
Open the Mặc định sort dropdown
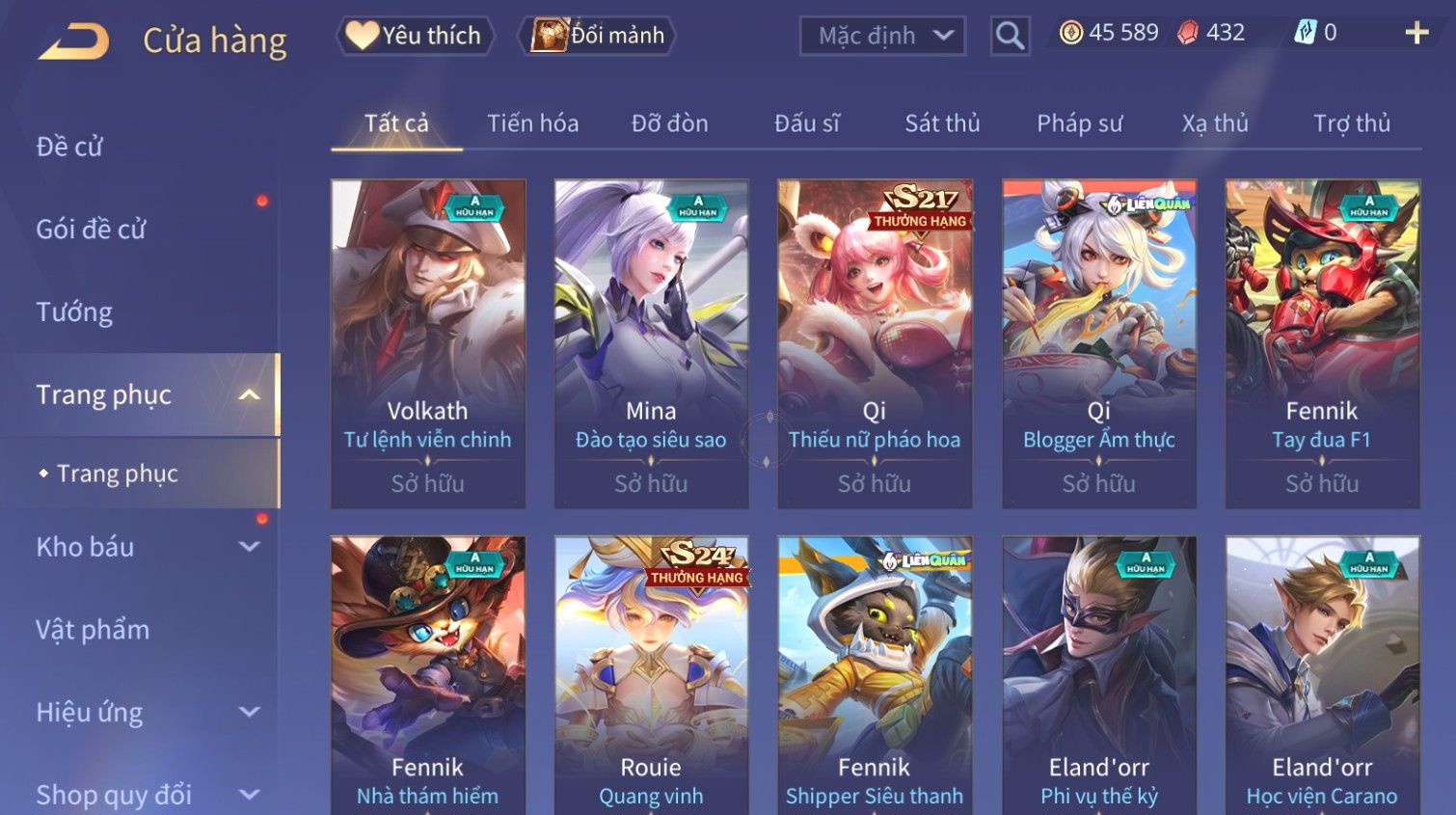pyautogui.click(x=882, y=36)
